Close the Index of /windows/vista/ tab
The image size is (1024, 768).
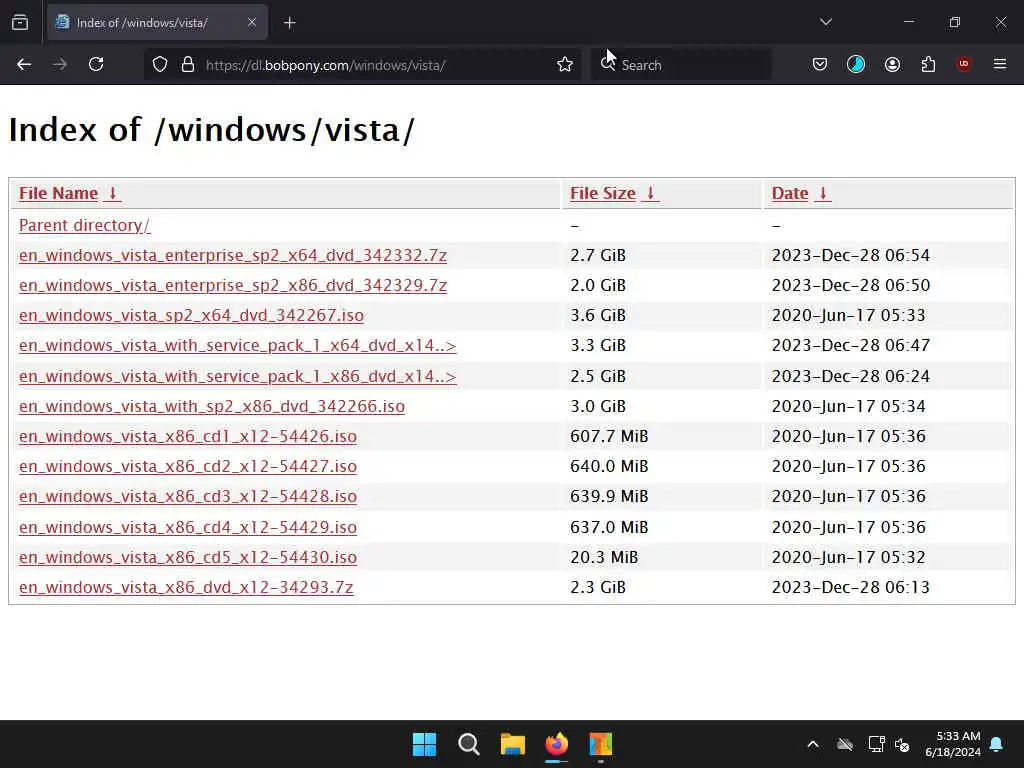click(x=252, y=23)
